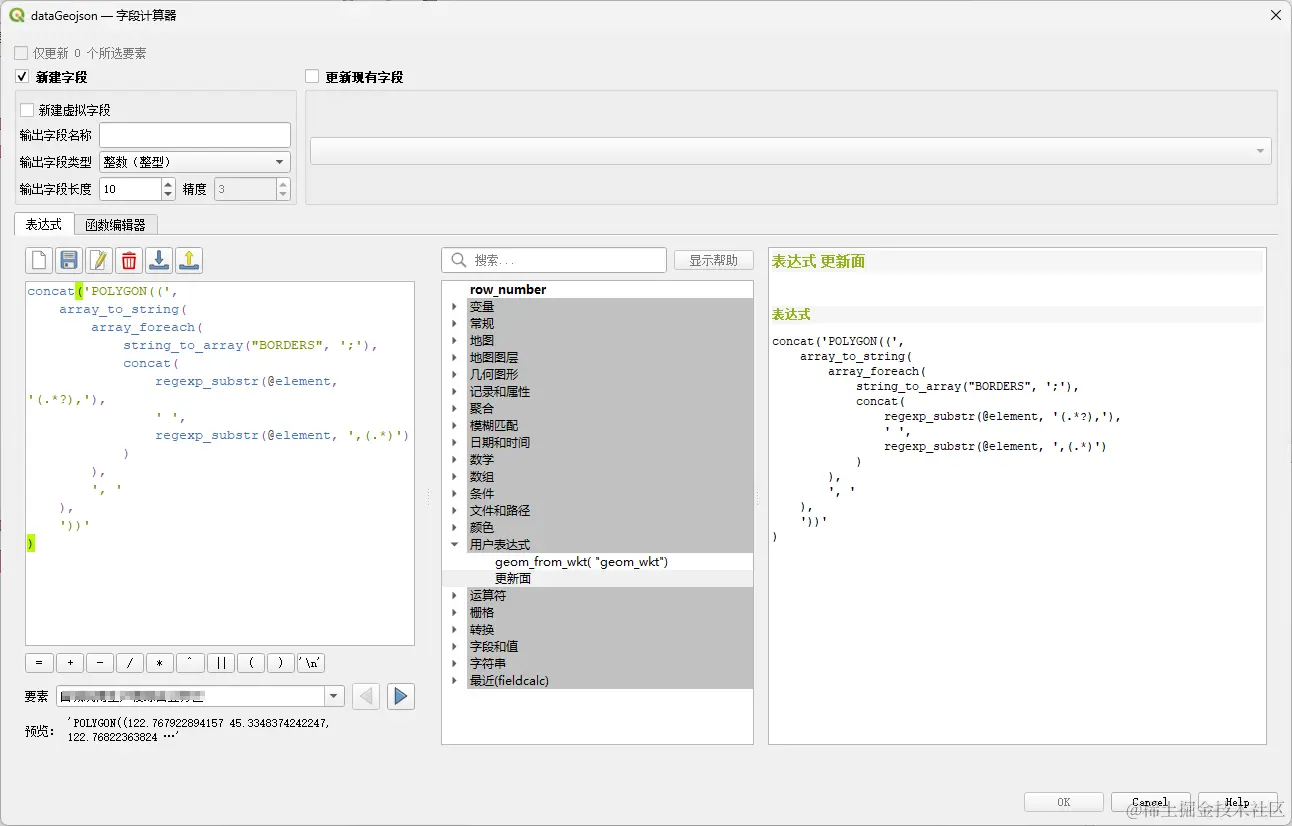Click the import user expressions icon

point(159,261)
